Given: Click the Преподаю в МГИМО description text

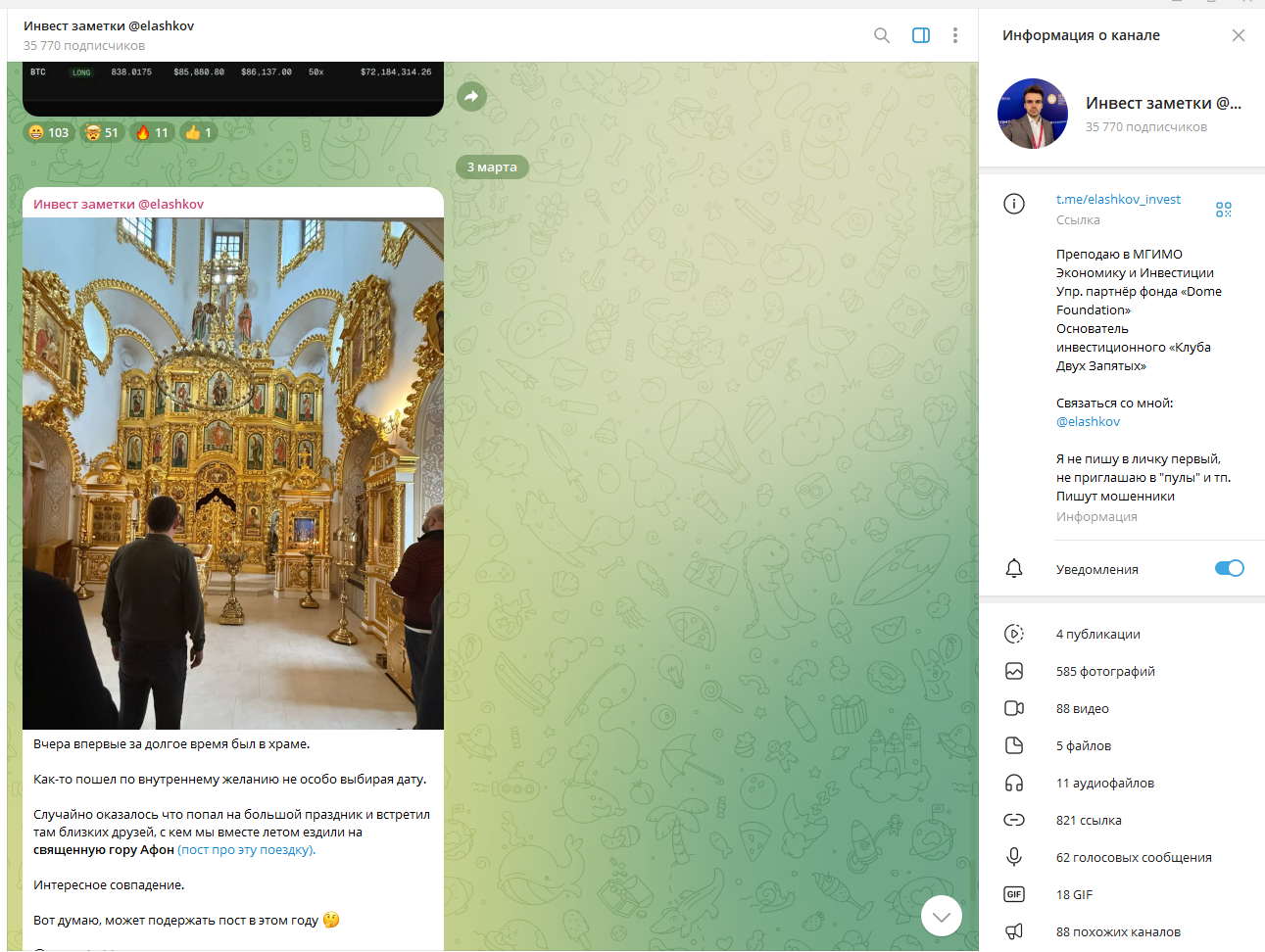Looking at the screenshot, I should pyautogui.click(x=1139, y=309).
